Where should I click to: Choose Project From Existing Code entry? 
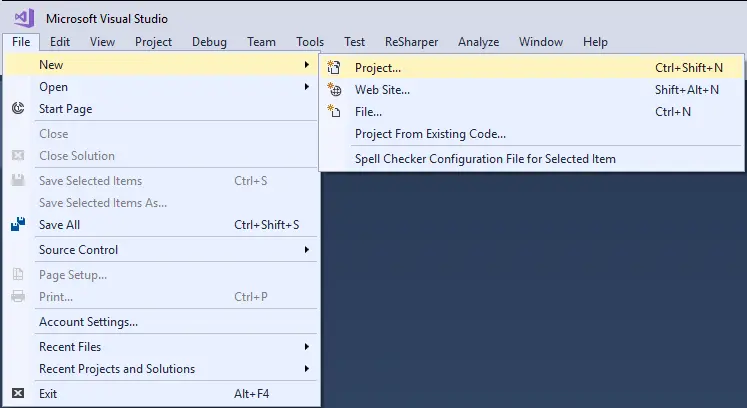tap(532, 133)
